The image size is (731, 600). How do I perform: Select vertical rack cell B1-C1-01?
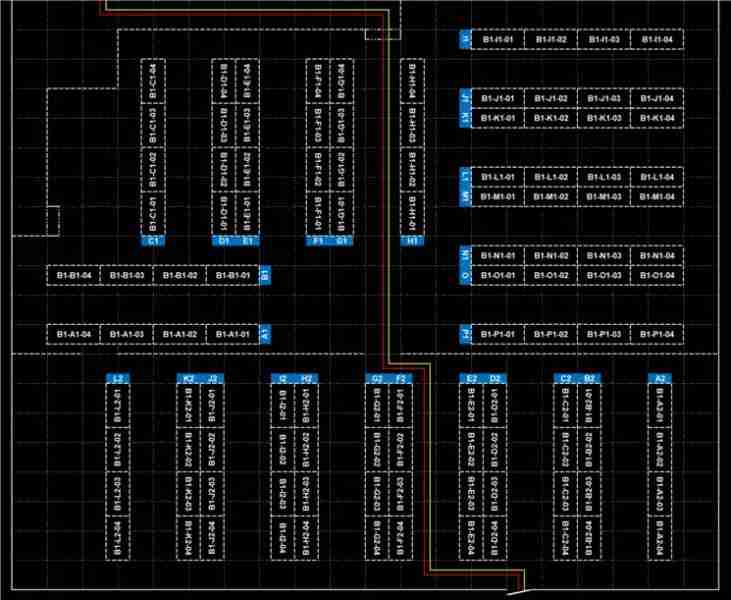(153, 214)
